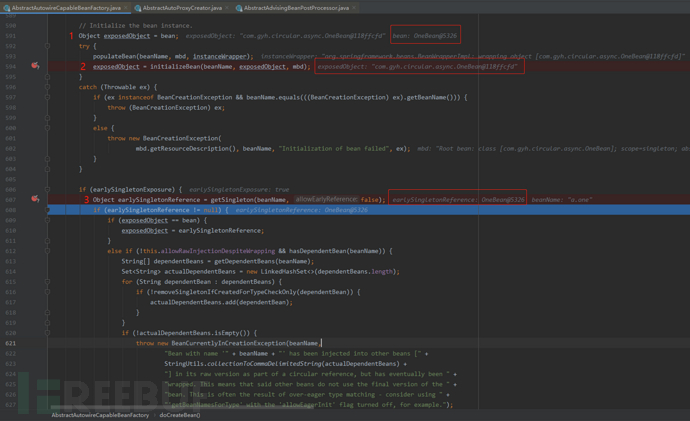Click the AbstractAdvisingBeanPostProcessor.java tab file icon
The width and height of the screenshot is (690, 421).
pos(239,7)
